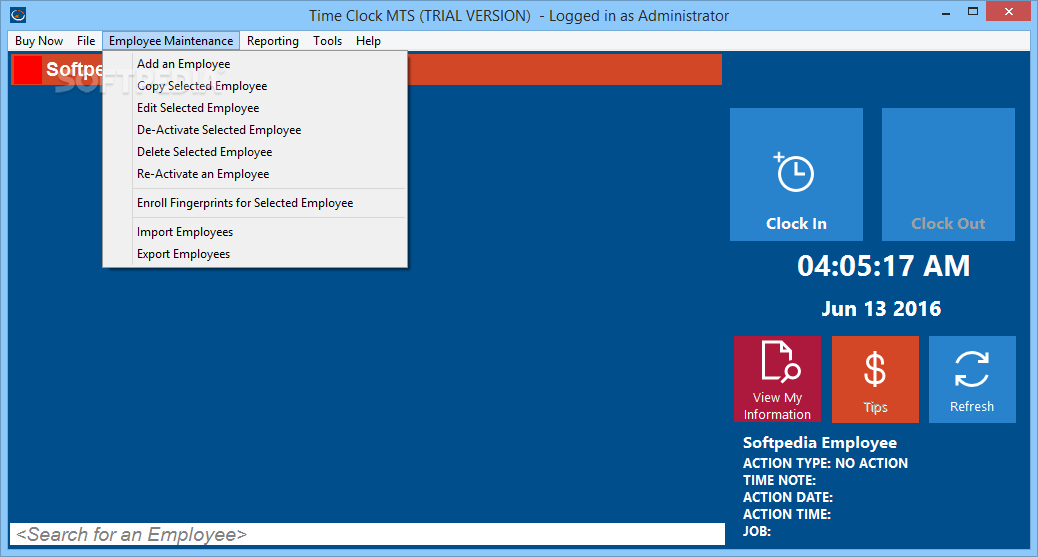Maximize the Time Clock MTS window
The height and width of the screenshot is (557, 1038).
972,12
